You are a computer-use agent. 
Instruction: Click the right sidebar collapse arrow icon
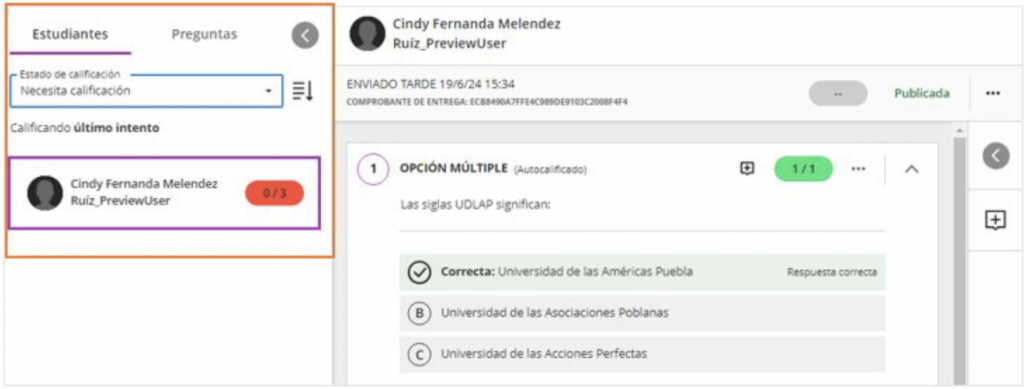tap(996, 155)
